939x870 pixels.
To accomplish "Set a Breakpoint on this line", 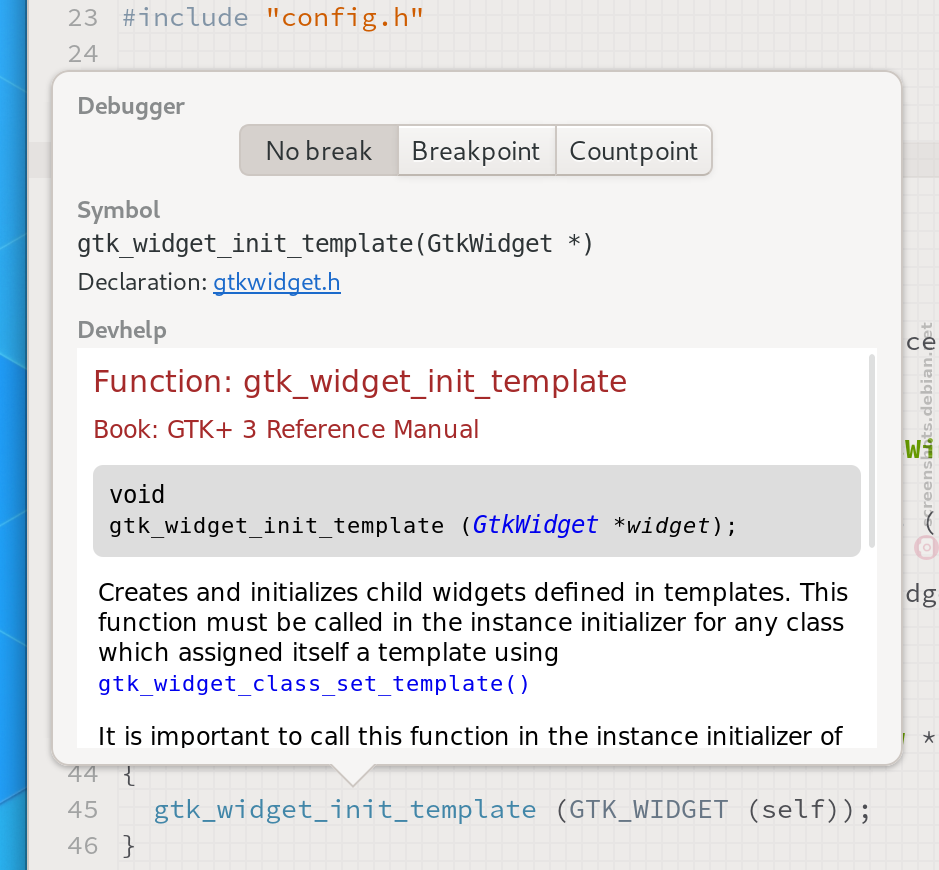I will pyautogui.click(x=477, y=150).
